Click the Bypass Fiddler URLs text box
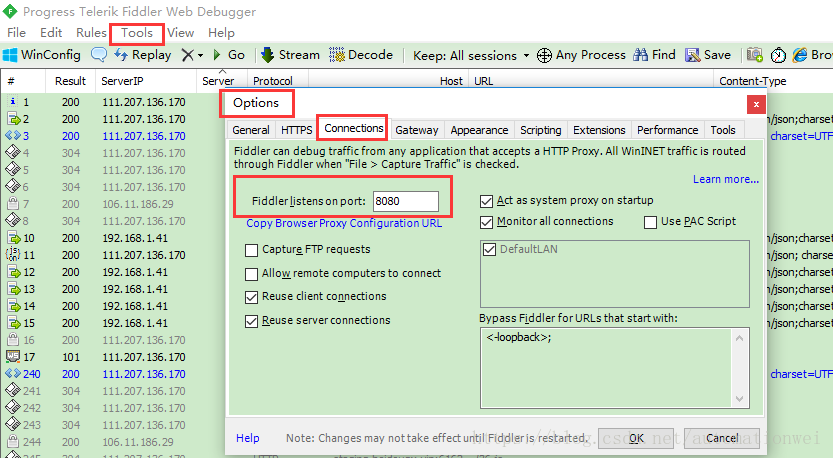 605,368
